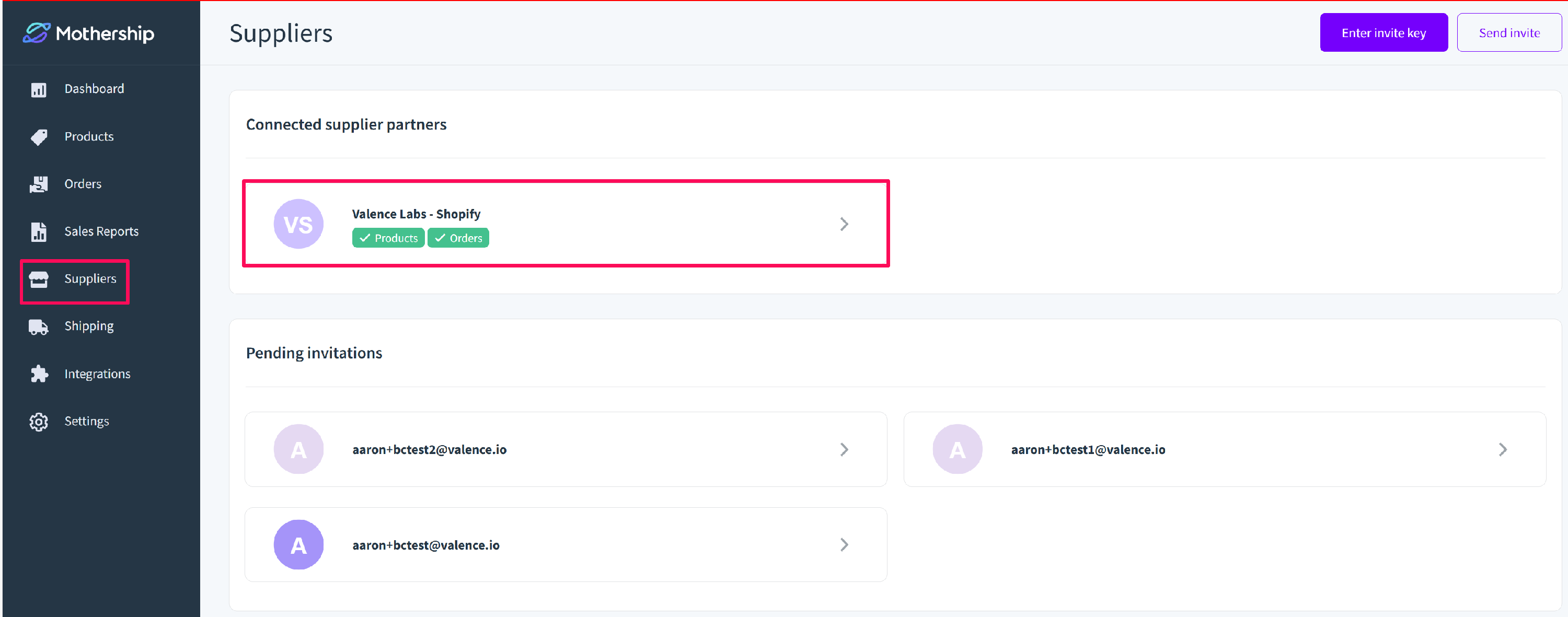
Task: Click the Integrations puzzle piece icon
Action: pos(38,374)
